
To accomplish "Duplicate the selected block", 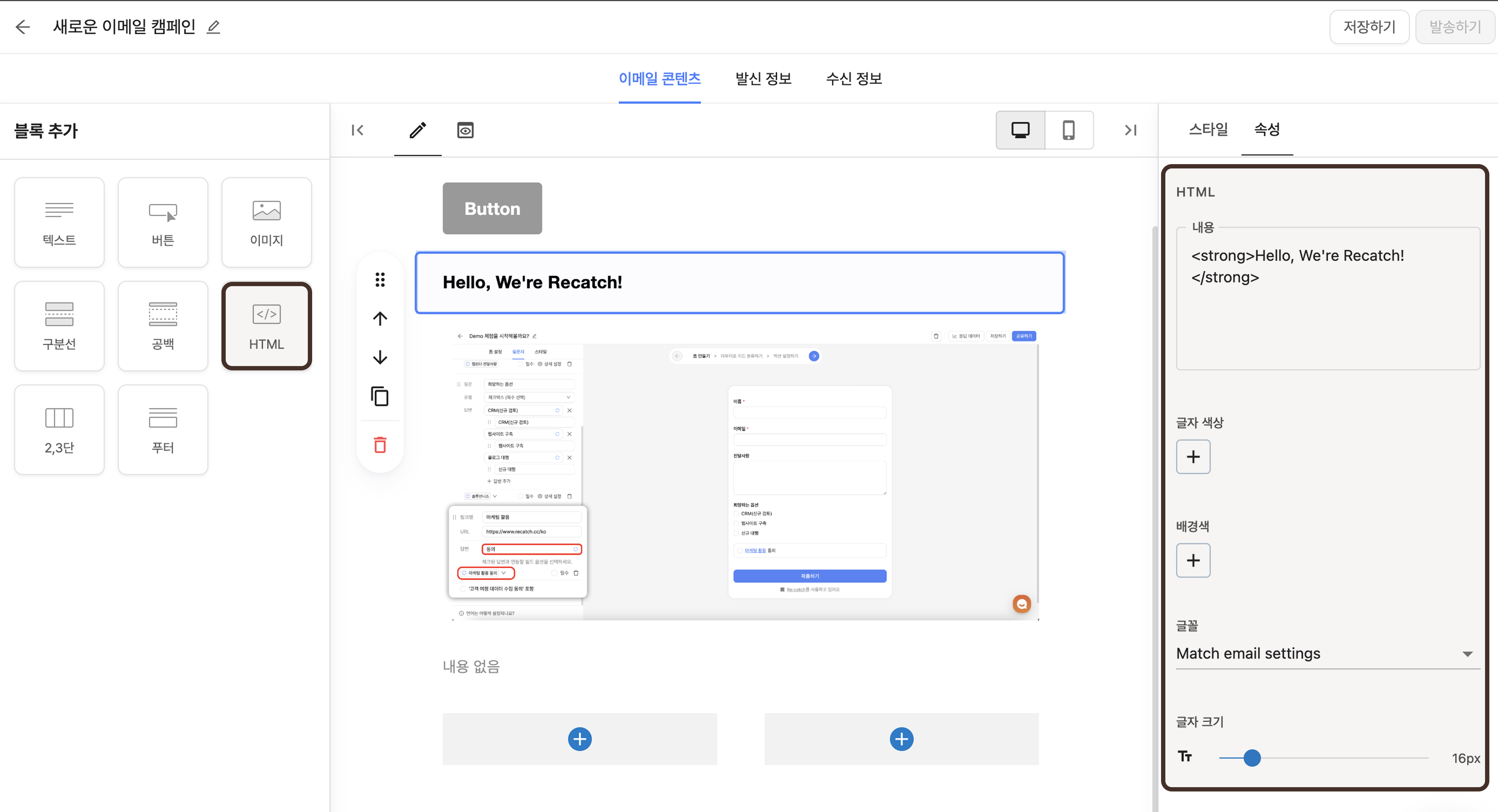I will pos(380,396).
